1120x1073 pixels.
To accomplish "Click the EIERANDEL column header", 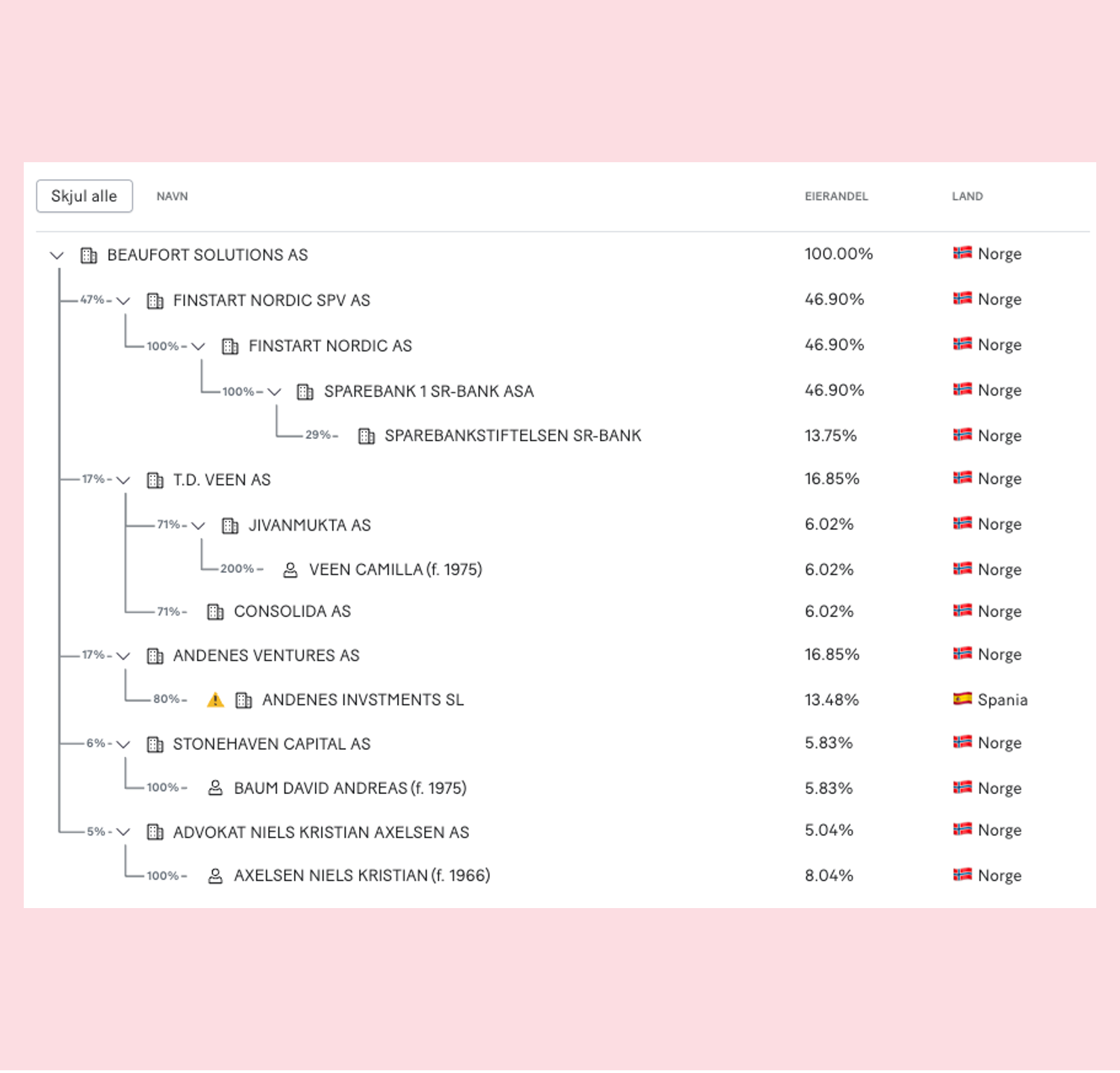I will tap(836, 196).
